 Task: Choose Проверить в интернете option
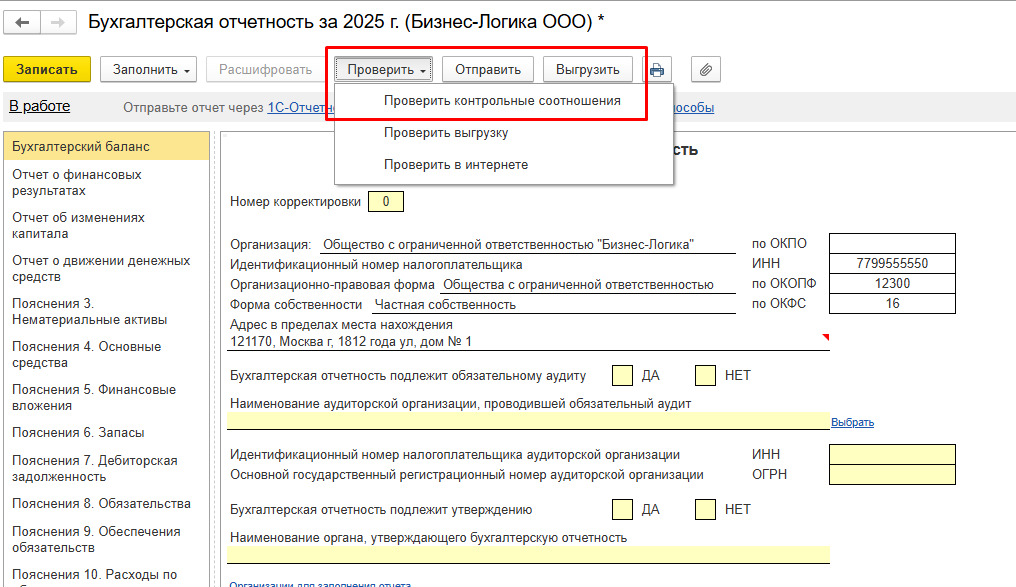pyautogui.click(x=456, y=165)
